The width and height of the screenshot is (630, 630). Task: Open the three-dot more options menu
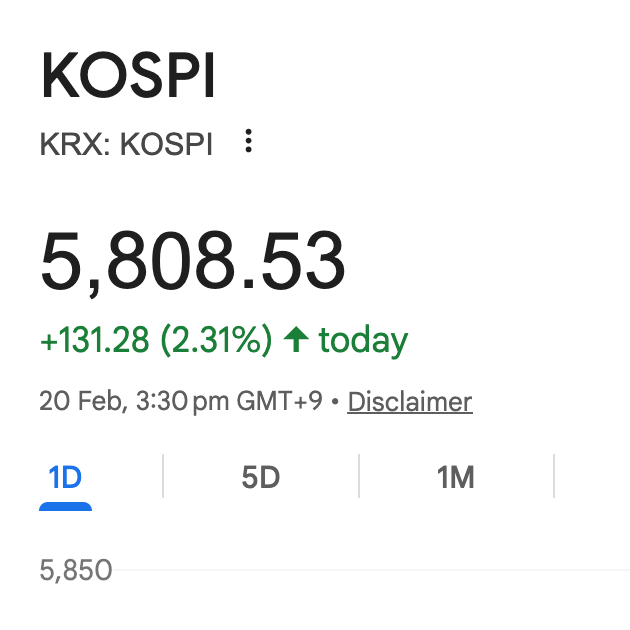coord(249,142)
